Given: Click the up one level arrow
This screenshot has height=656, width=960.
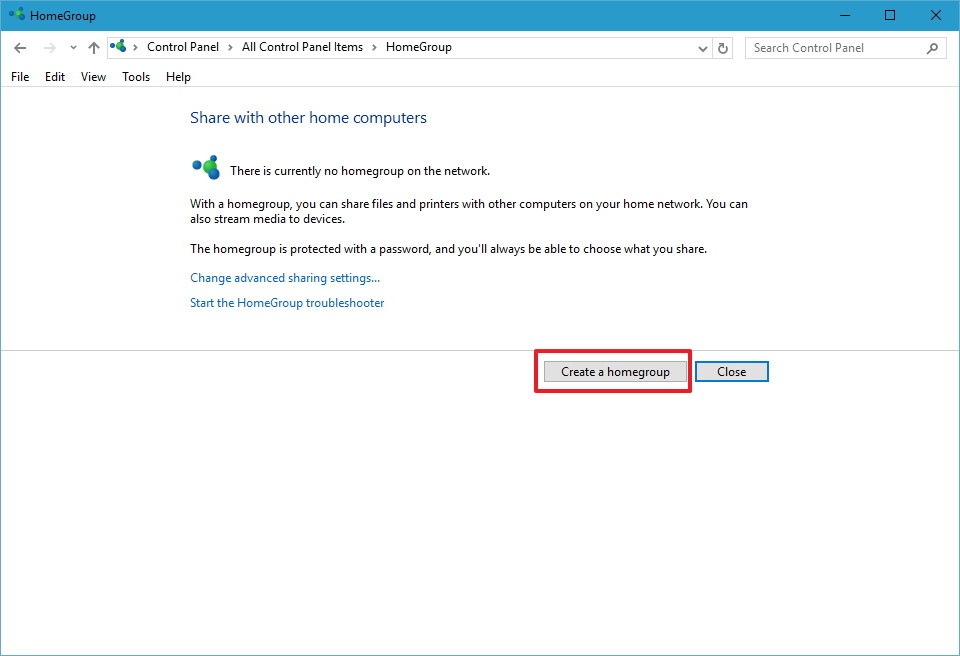Looking at the screenshot, I should pos(93,47).
